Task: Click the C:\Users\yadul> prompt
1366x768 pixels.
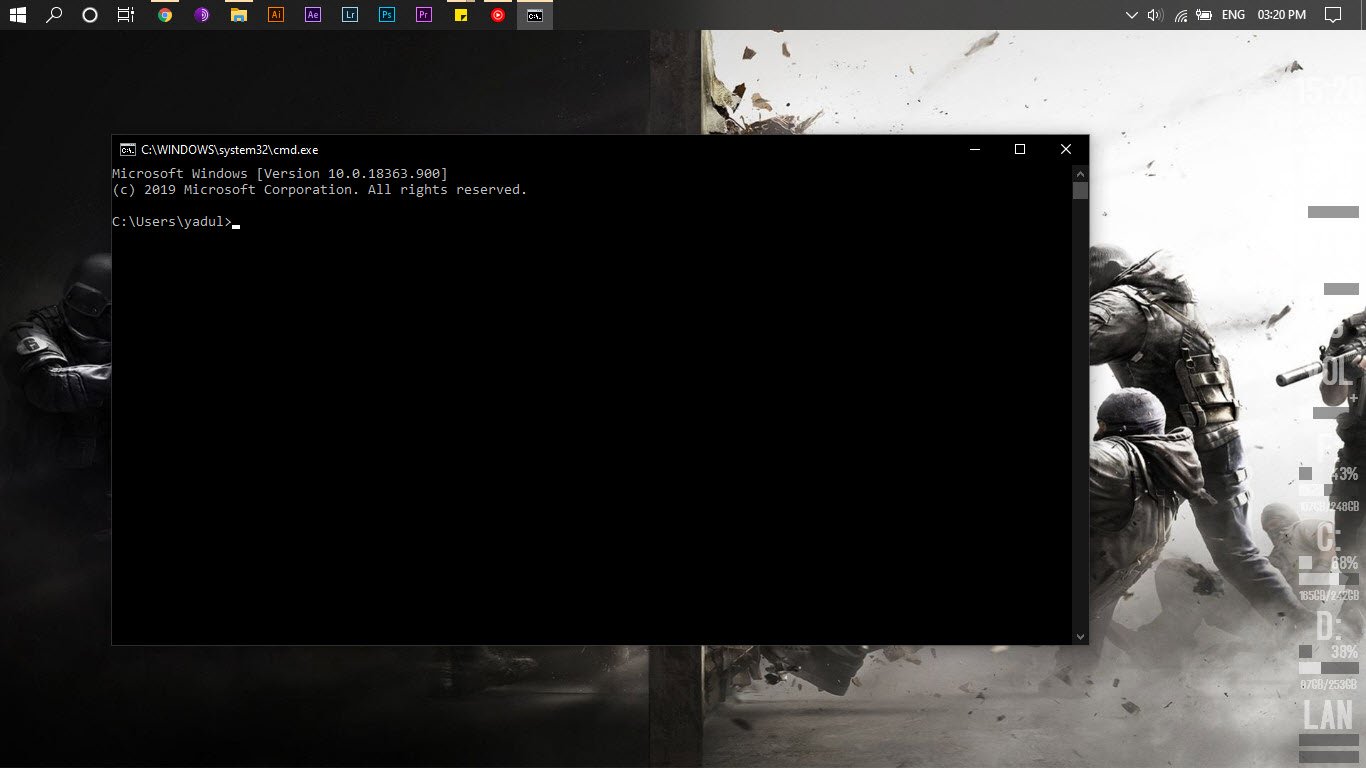Action: click(172, 222)
